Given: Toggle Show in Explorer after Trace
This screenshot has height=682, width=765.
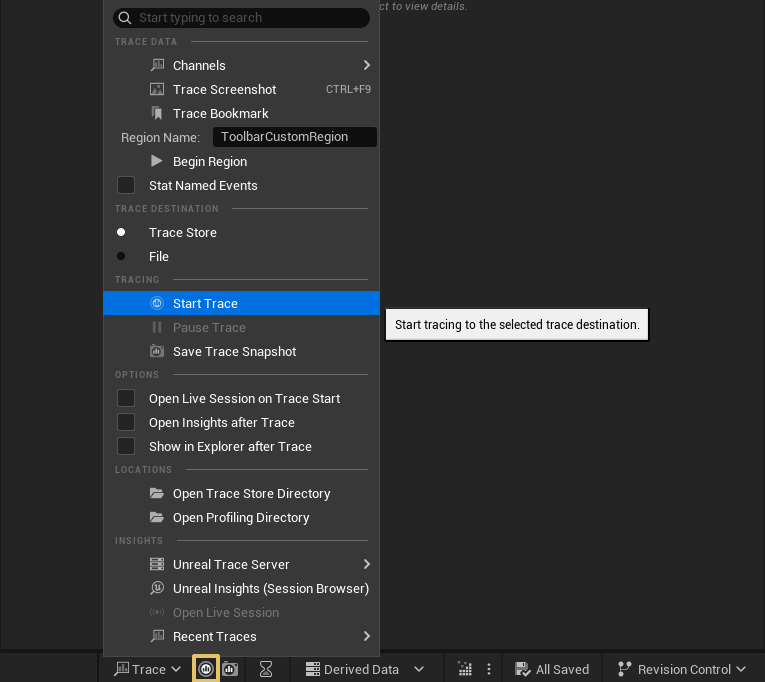Looking at the screenshot, I should (126, 446).
